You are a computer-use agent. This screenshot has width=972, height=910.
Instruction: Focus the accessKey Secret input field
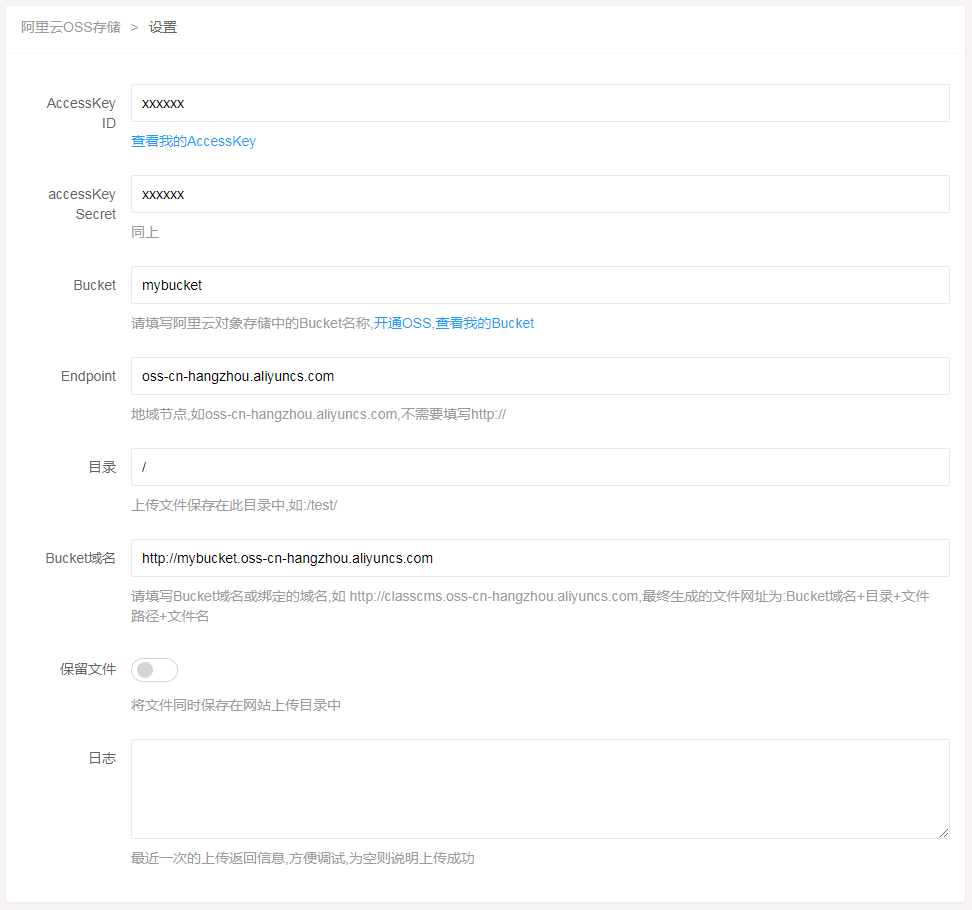(540, 194)
